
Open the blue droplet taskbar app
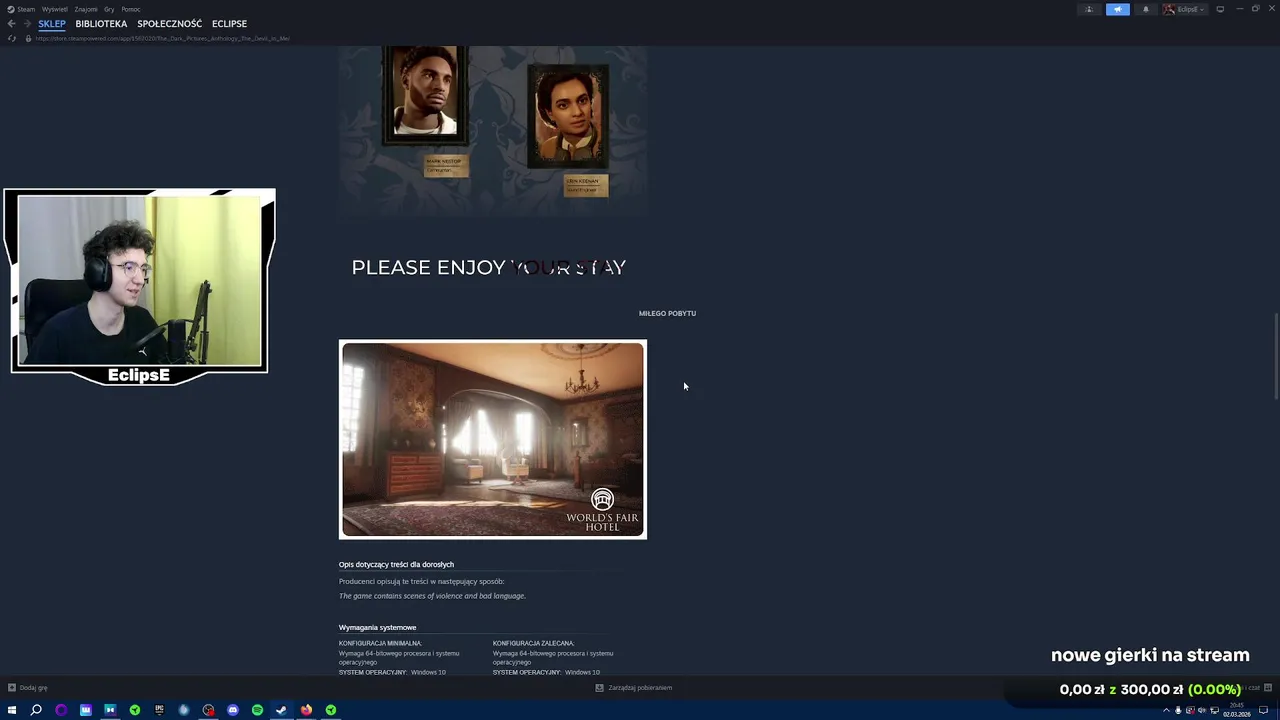point(183,710)
